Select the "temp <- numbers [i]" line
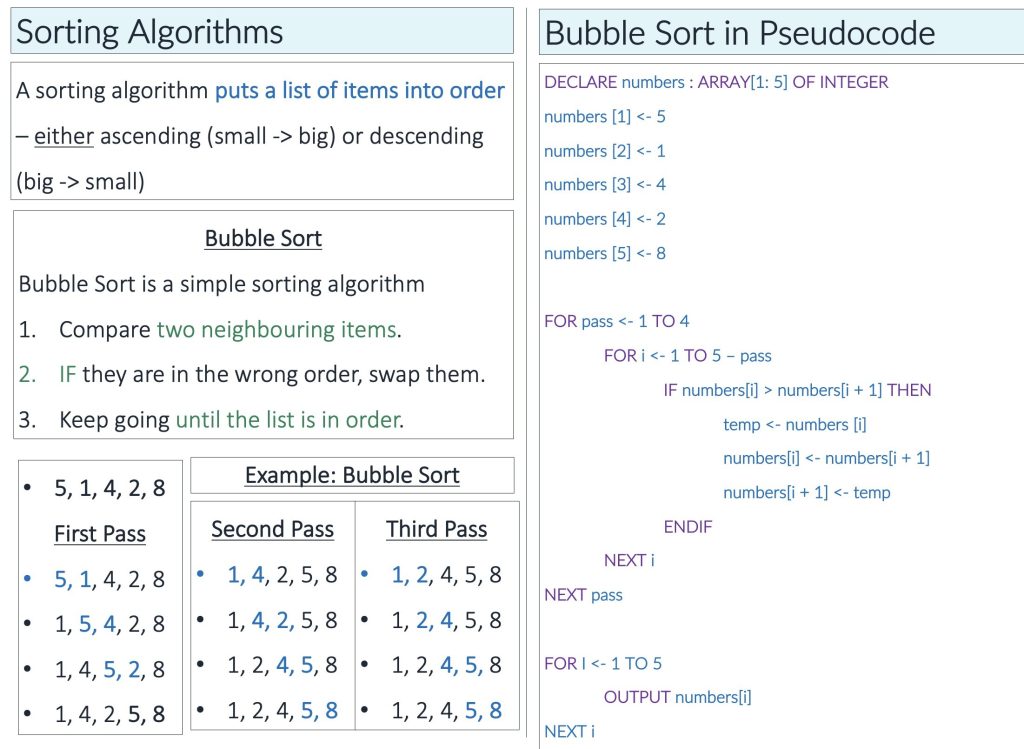The width and height of the screenshot is (1024, 749). (794, 424)
